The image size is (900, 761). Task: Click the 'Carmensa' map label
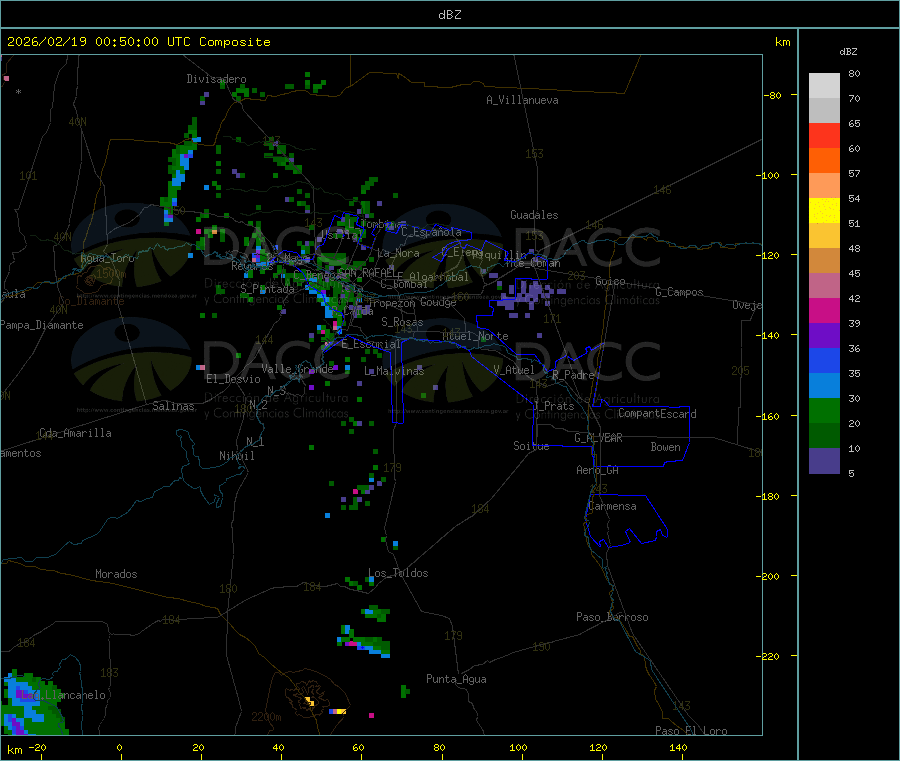(612, 506)
